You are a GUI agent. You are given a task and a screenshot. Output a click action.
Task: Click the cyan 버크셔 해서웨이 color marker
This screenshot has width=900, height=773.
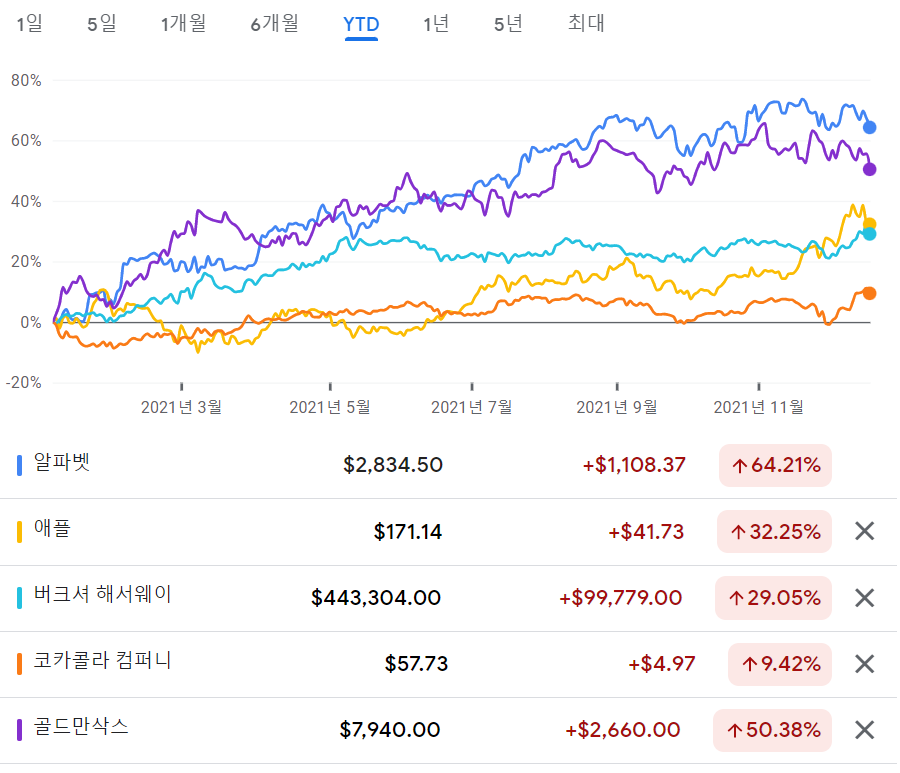[20, 598]
